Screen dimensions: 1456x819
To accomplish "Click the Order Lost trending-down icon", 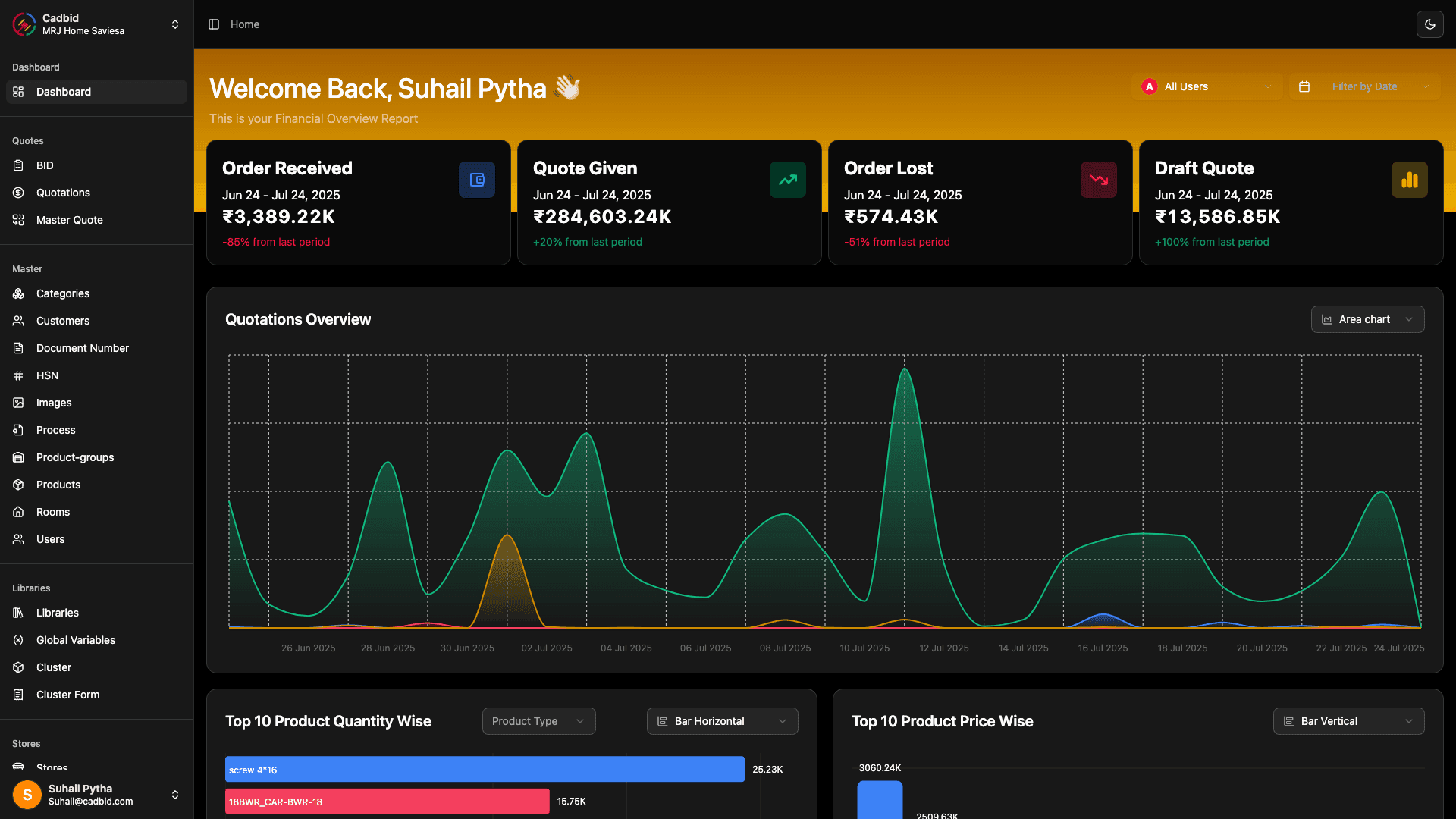I will [x=1098, y=180].
